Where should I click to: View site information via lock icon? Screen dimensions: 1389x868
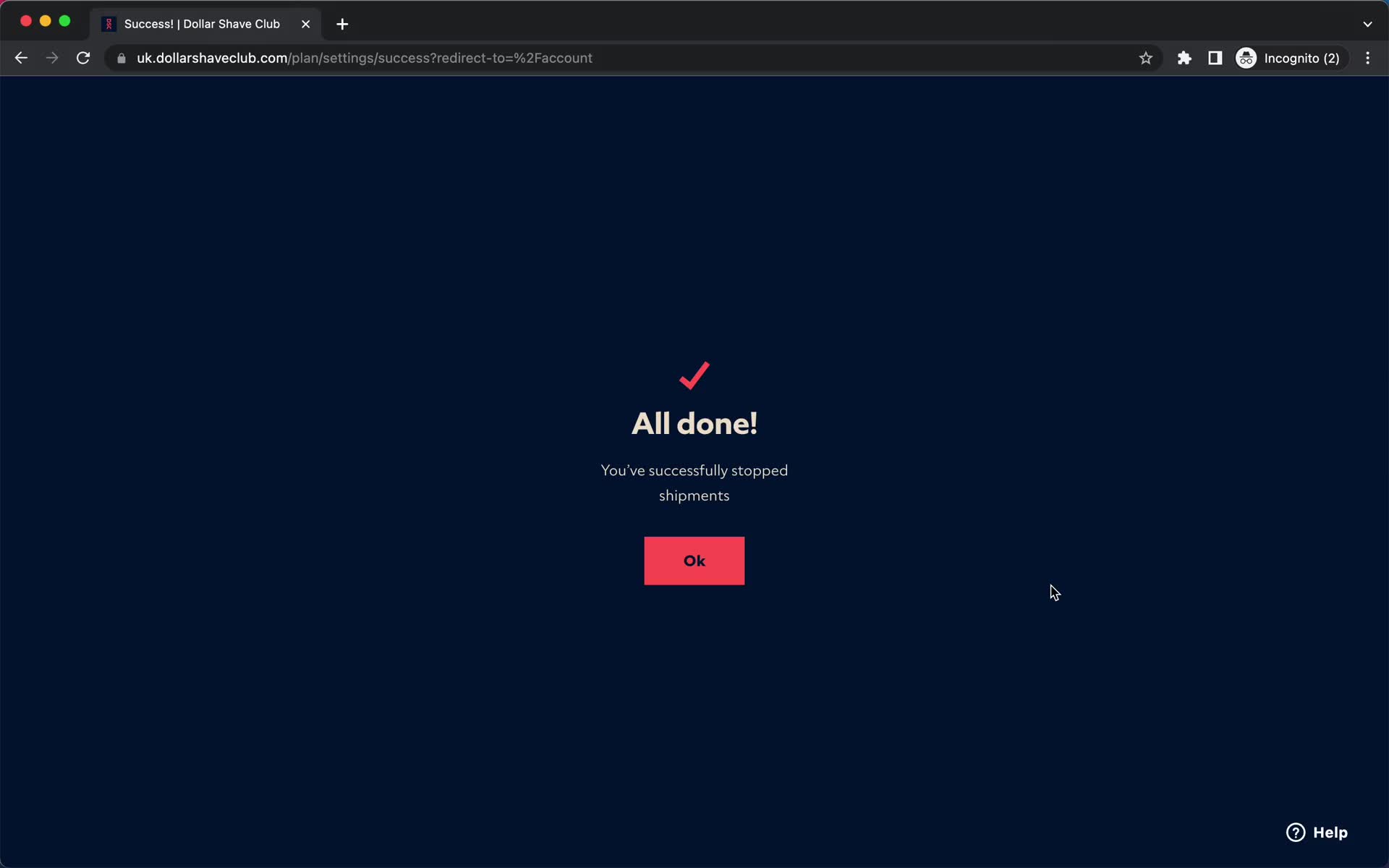[x=122, y=58]
